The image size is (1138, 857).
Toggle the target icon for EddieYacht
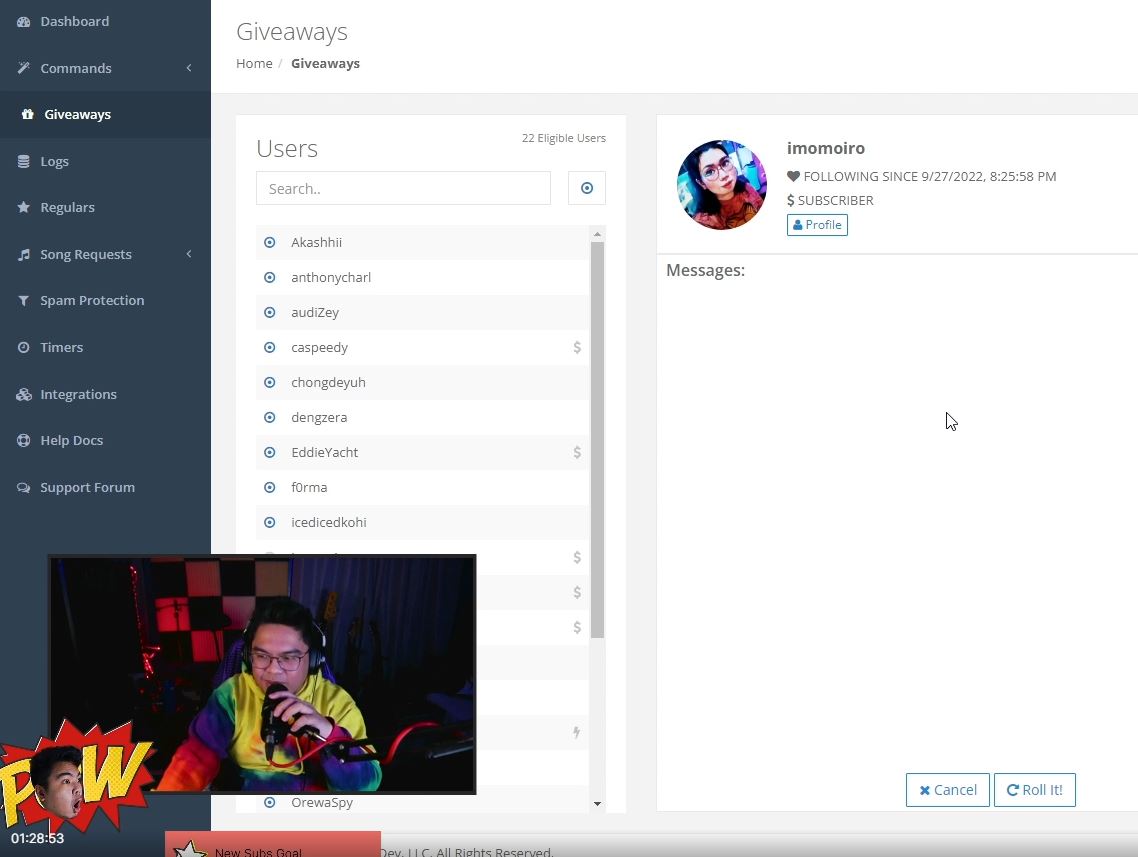pos(270,452)
